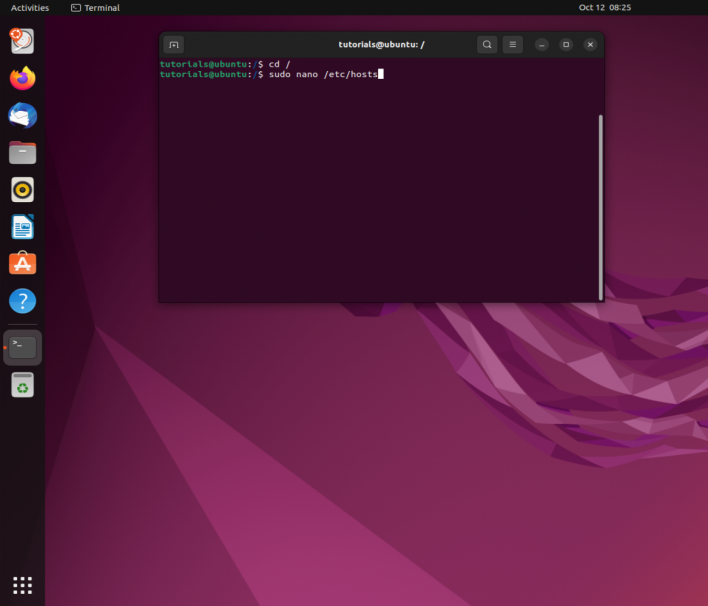Launch the Ubuntu installer disk icon in dock

click(22, 41)
